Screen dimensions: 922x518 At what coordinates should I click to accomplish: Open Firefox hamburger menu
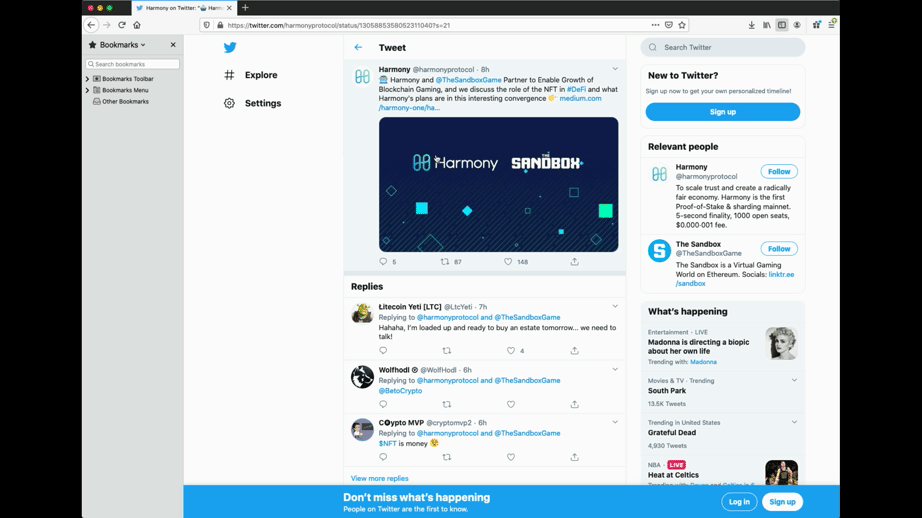pos(831,25)
